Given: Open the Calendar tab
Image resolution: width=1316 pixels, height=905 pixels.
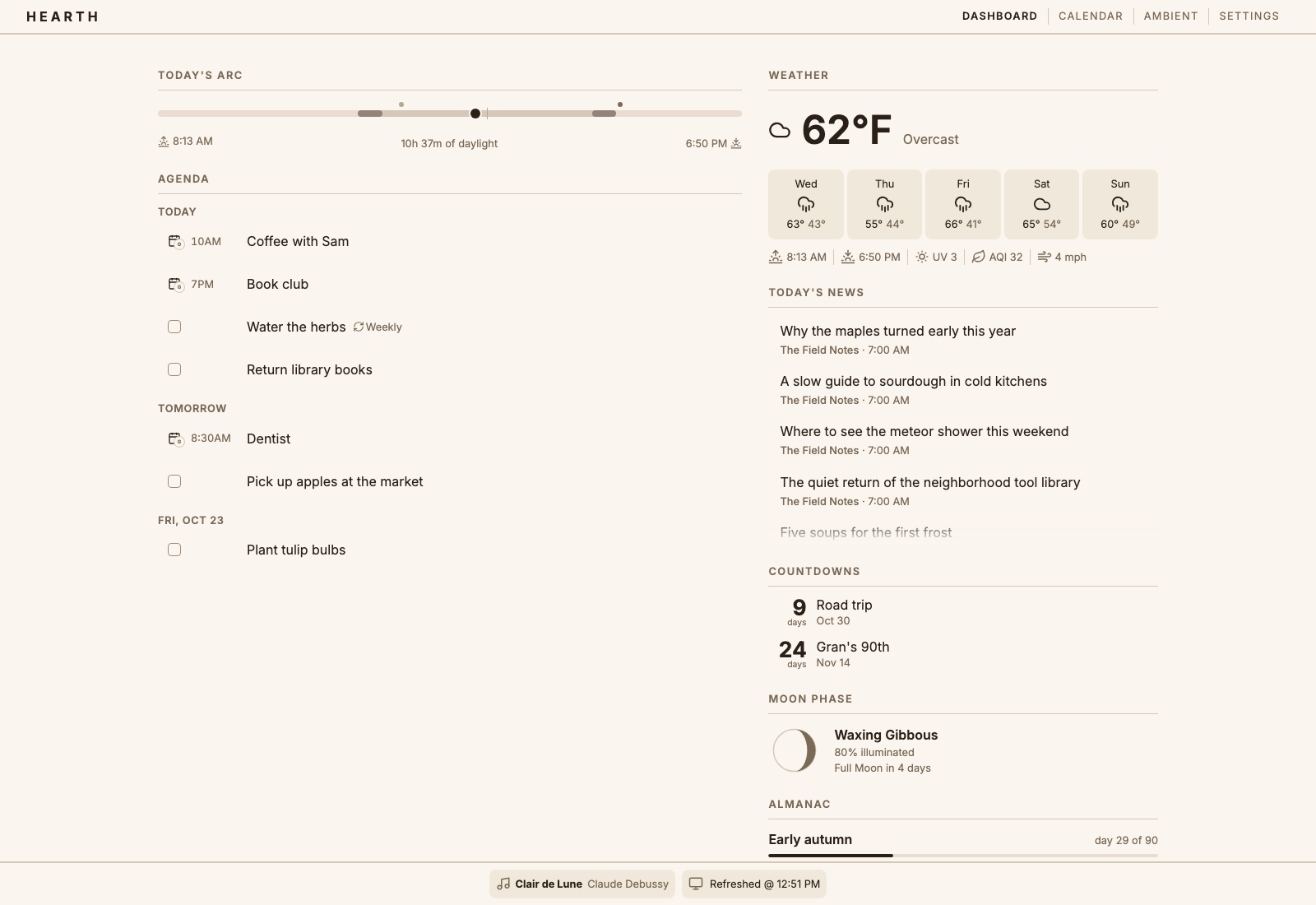Looking at the screenshot, I should click(1091, 16).
